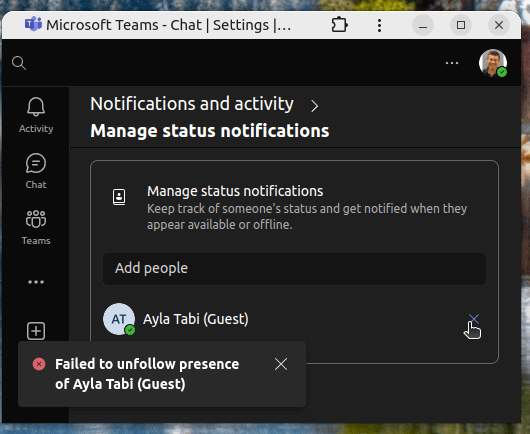This screenshot has height=434, width=530.
Task: Open the profile picture menu
Action: tap(493, 63)
